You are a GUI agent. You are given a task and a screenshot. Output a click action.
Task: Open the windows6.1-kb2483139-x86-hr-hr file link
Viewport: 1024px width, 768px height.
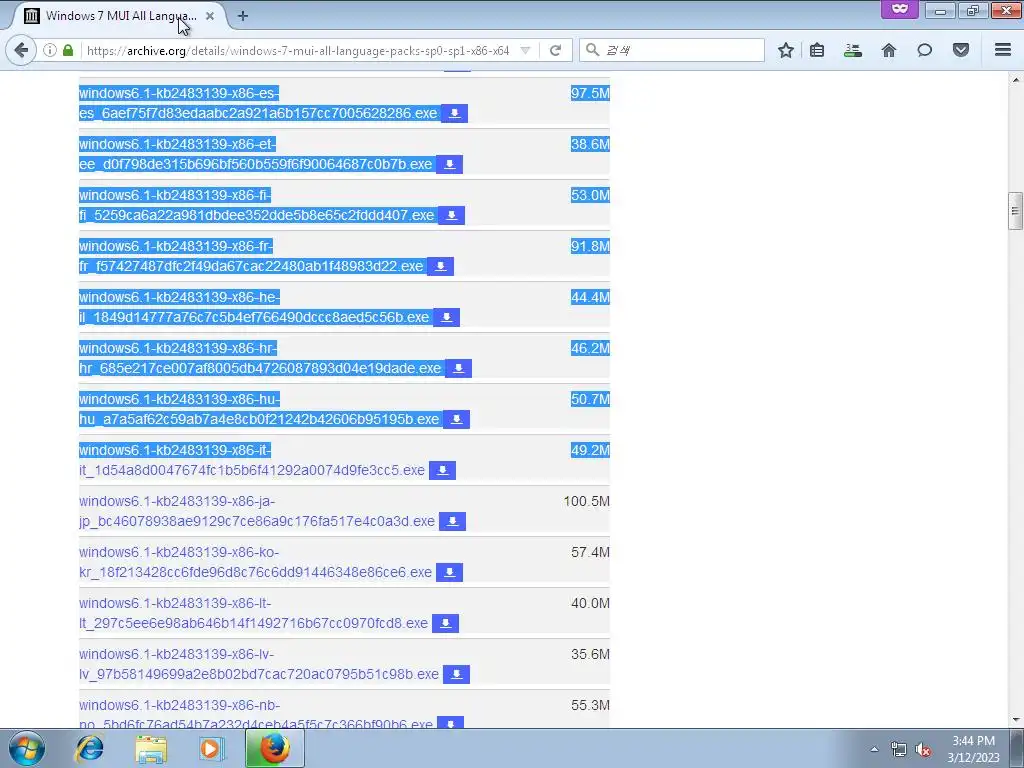pyautogui.click(x=260, y=358)
